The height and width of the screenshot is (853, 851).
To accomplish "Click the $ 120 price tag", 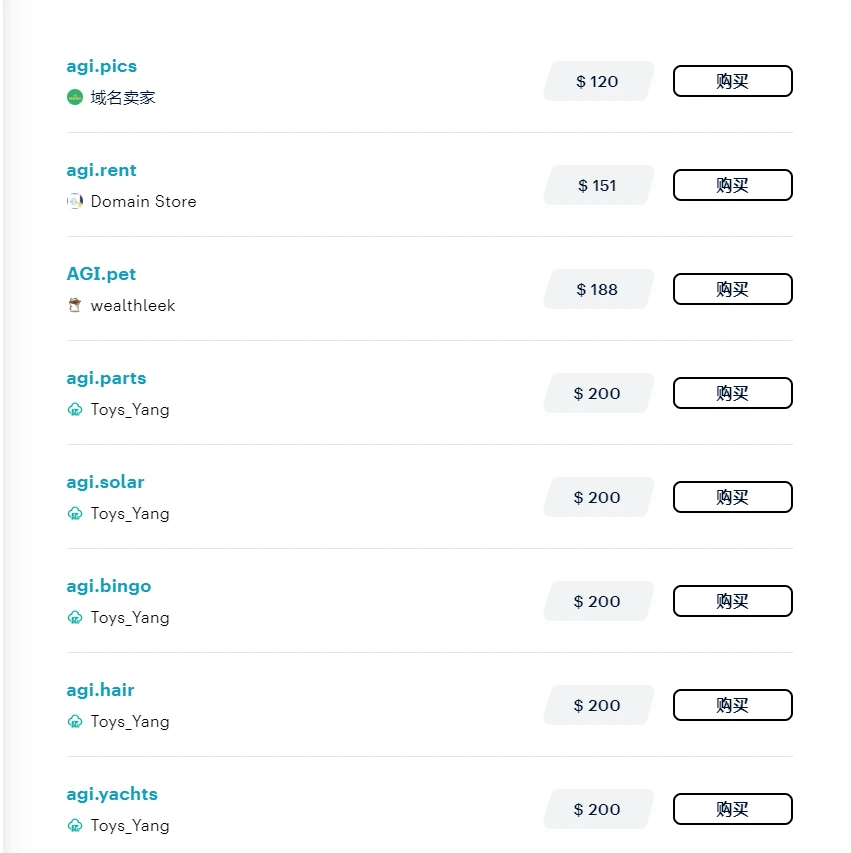I will click(x=598, y=81).
